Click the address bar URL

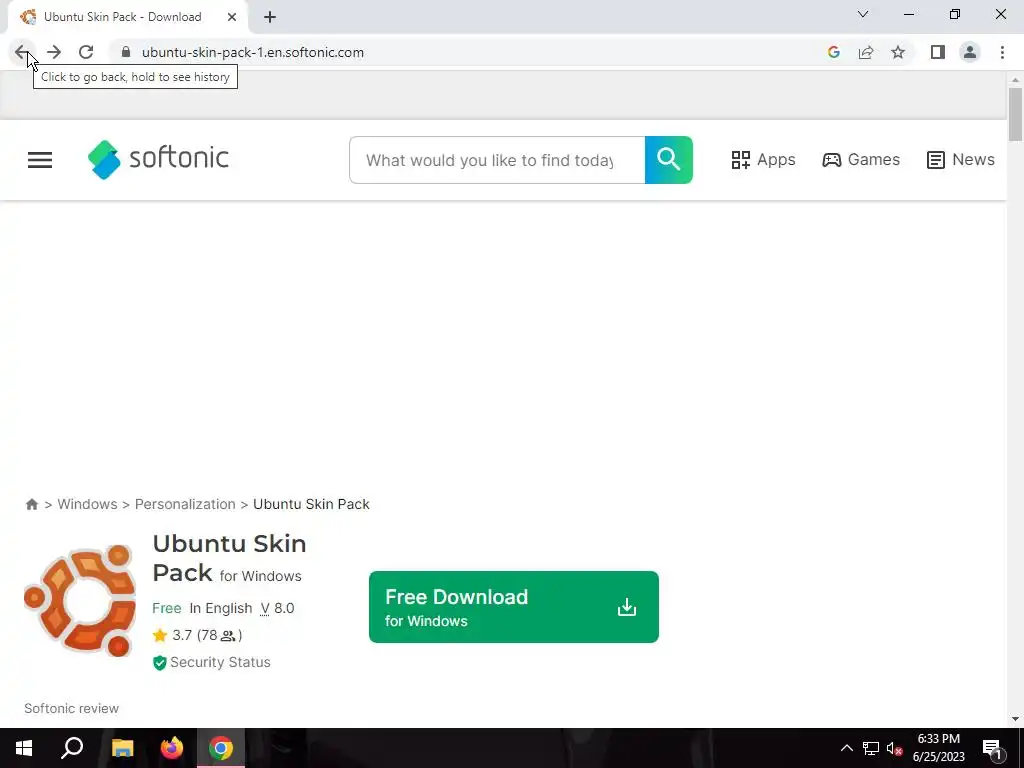tap(253, 52)
